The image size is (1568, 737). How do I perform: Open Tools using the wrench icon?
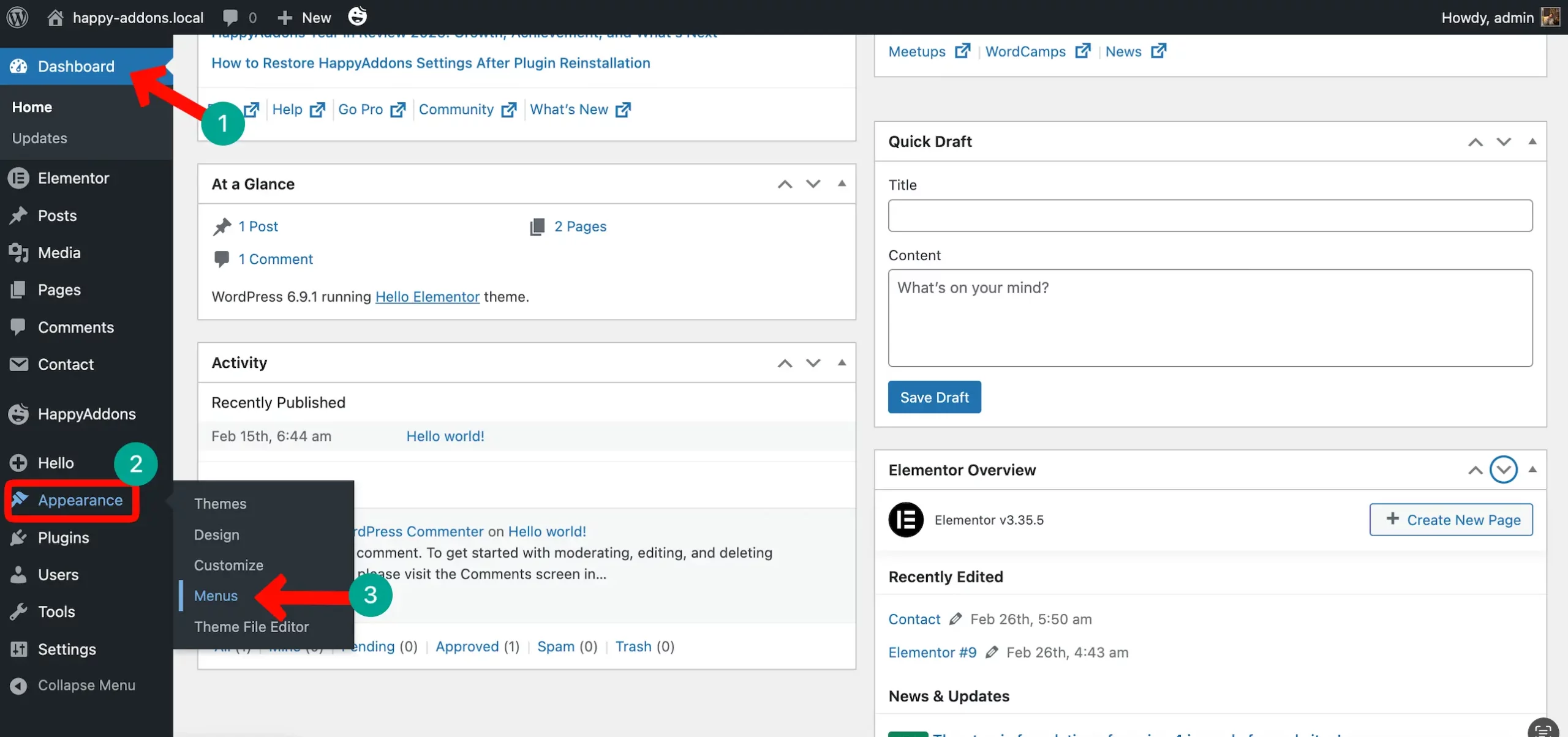click(18, 611)
